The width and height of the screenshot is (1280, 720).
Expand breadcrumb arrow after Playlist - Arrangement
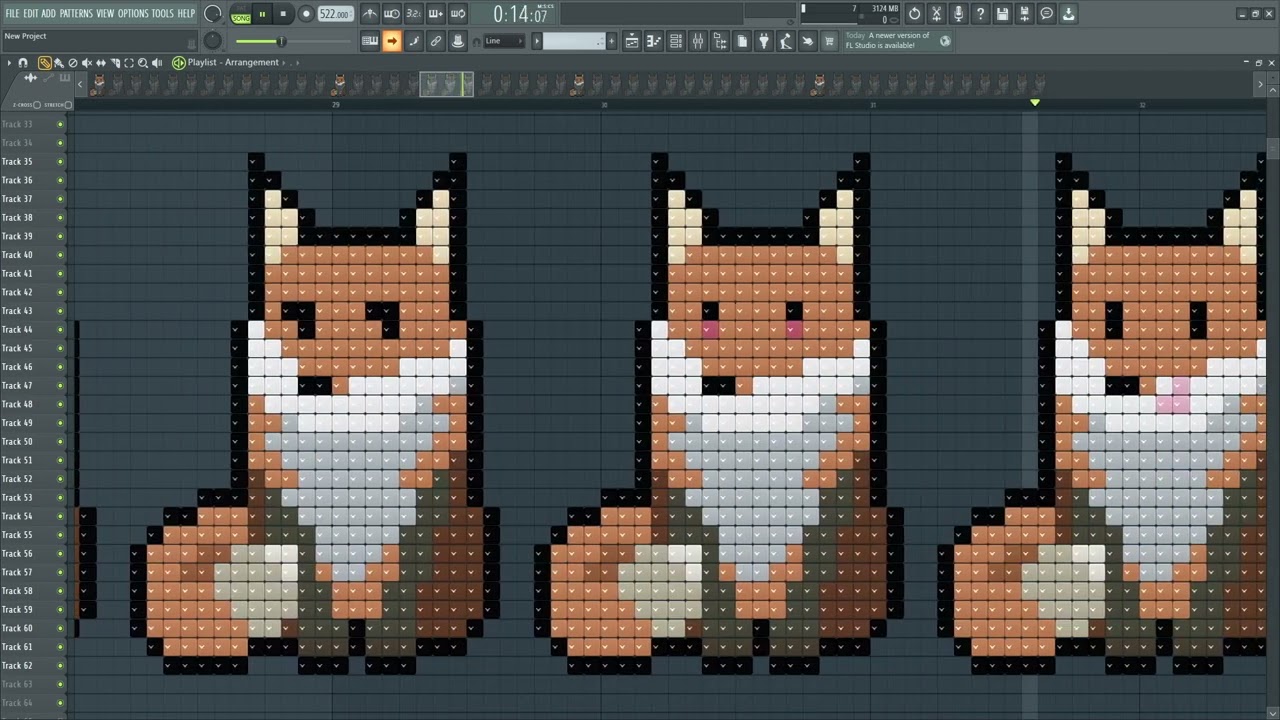[x=284, y=62]
